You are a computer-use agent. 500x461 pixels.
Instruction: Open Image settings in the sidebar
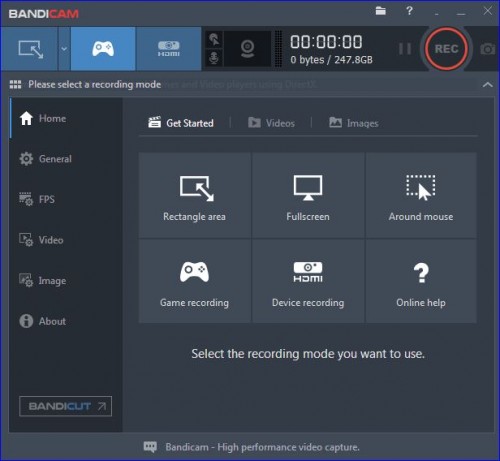tap(66, 281)
